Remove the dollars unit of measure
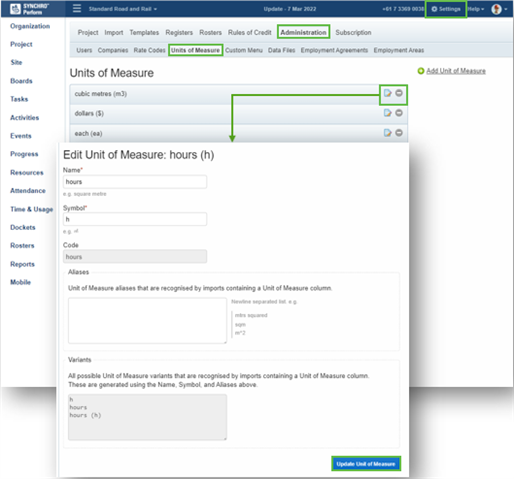The height and width of the screenshot is (479, 514). point(399,113)
